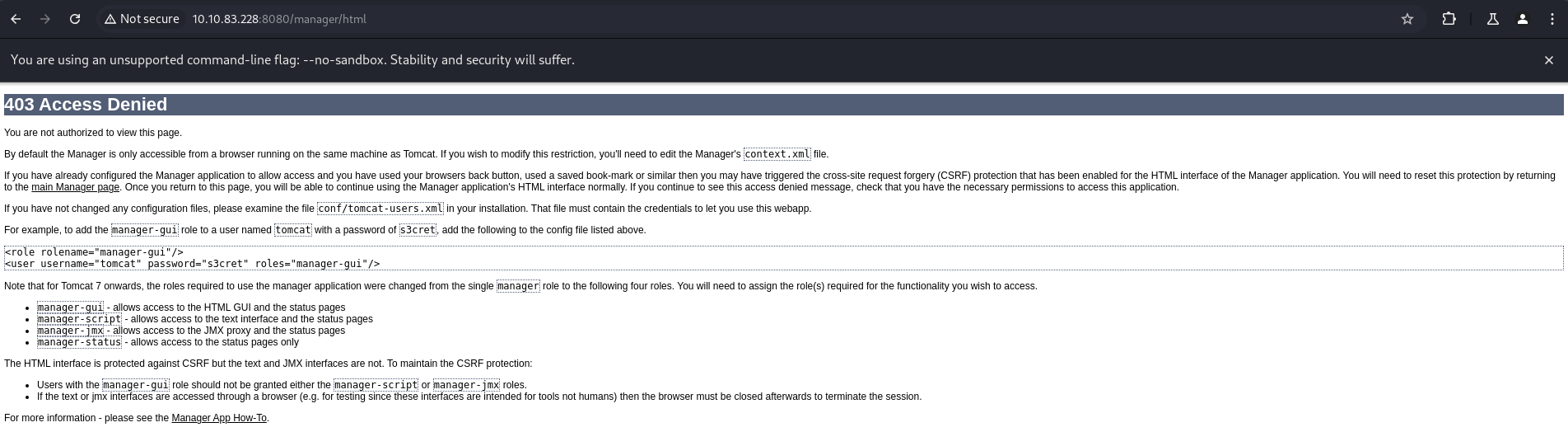Click manager-script in the roles list
This screenshot has height=446, width=1568.
[79, 319]
